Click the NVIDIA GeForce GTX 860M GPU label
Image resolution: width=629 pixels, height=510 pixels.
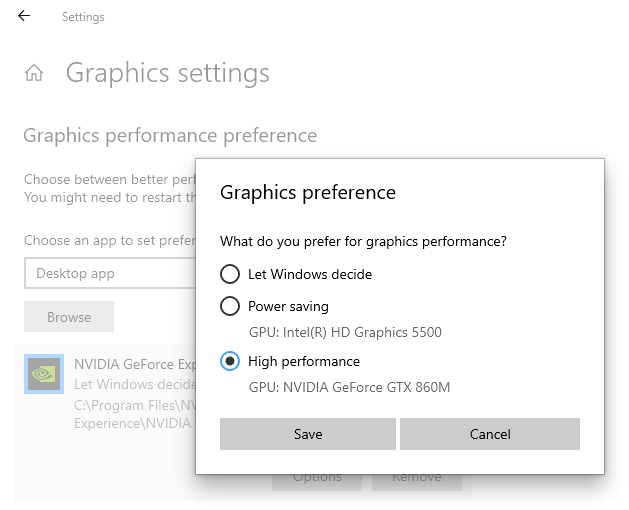click(349, 387)
